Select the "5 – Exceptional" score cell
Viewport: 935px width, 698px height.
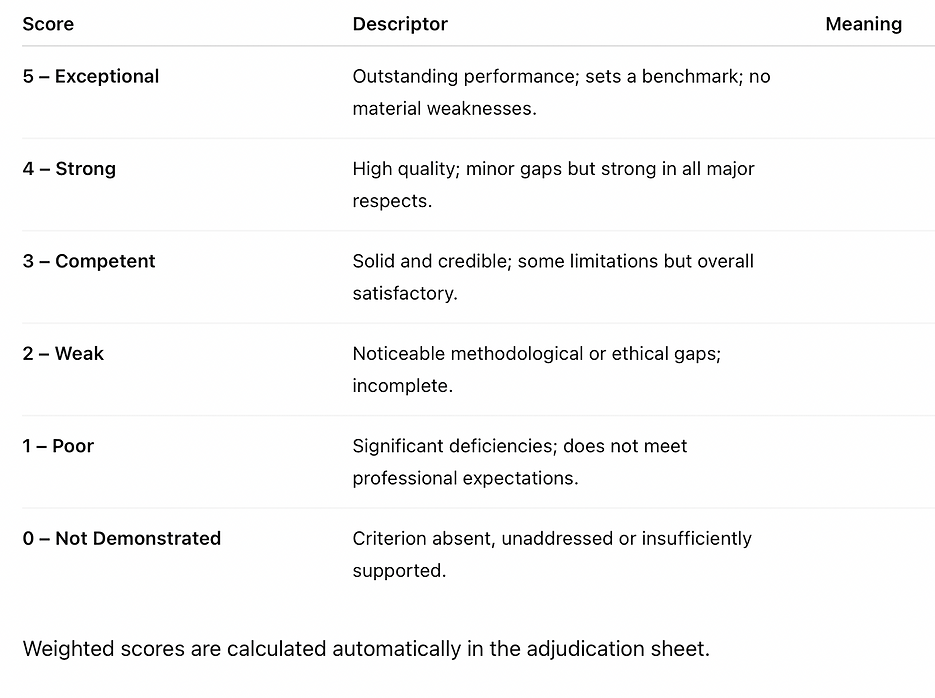pos(91,77)
